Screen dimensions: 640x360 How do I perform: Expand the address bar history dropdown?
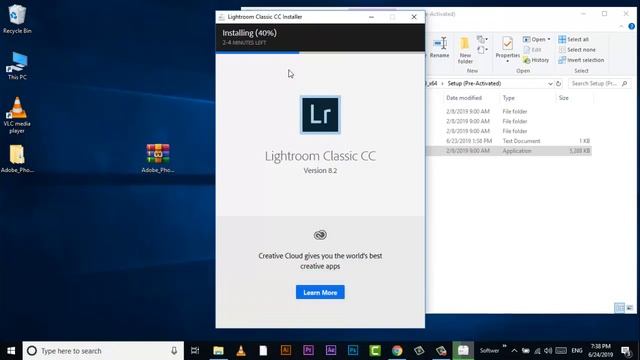550,84
